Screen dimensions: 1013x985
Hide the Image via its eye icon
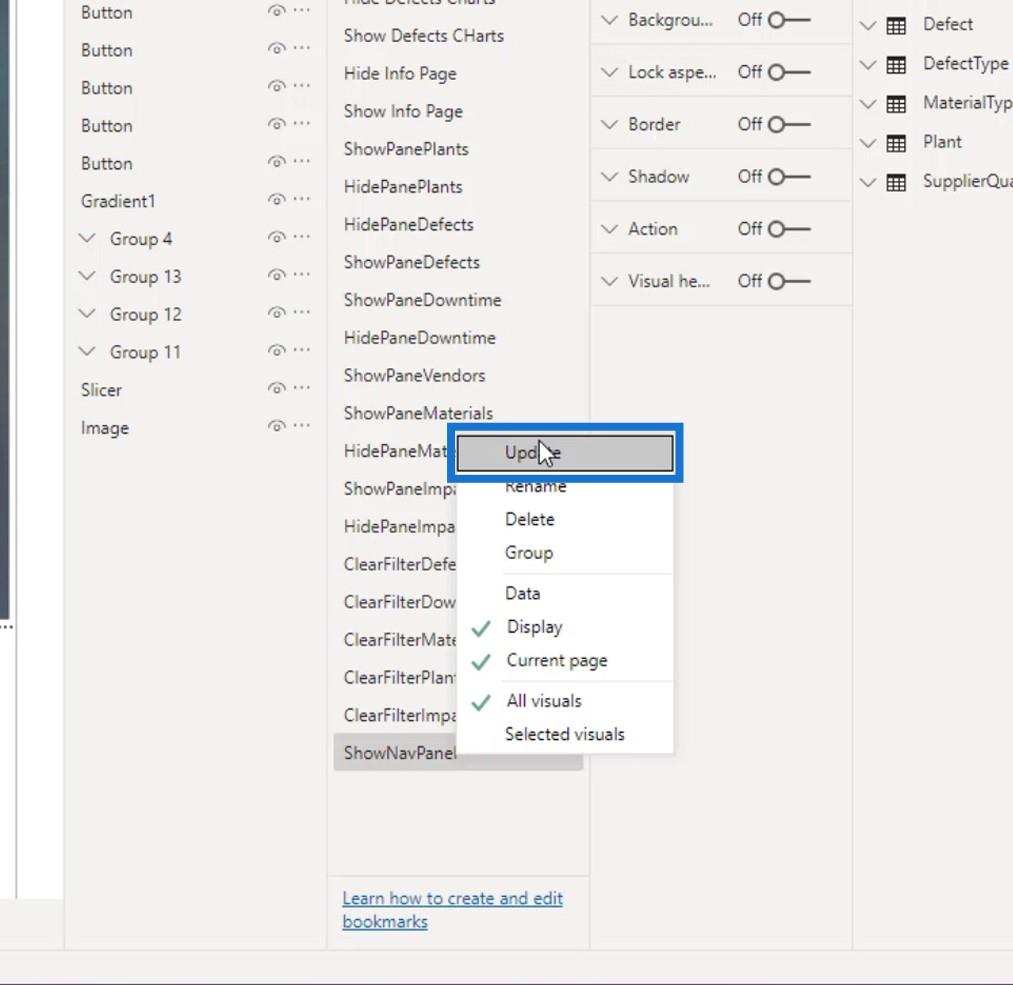coord(277,426)
